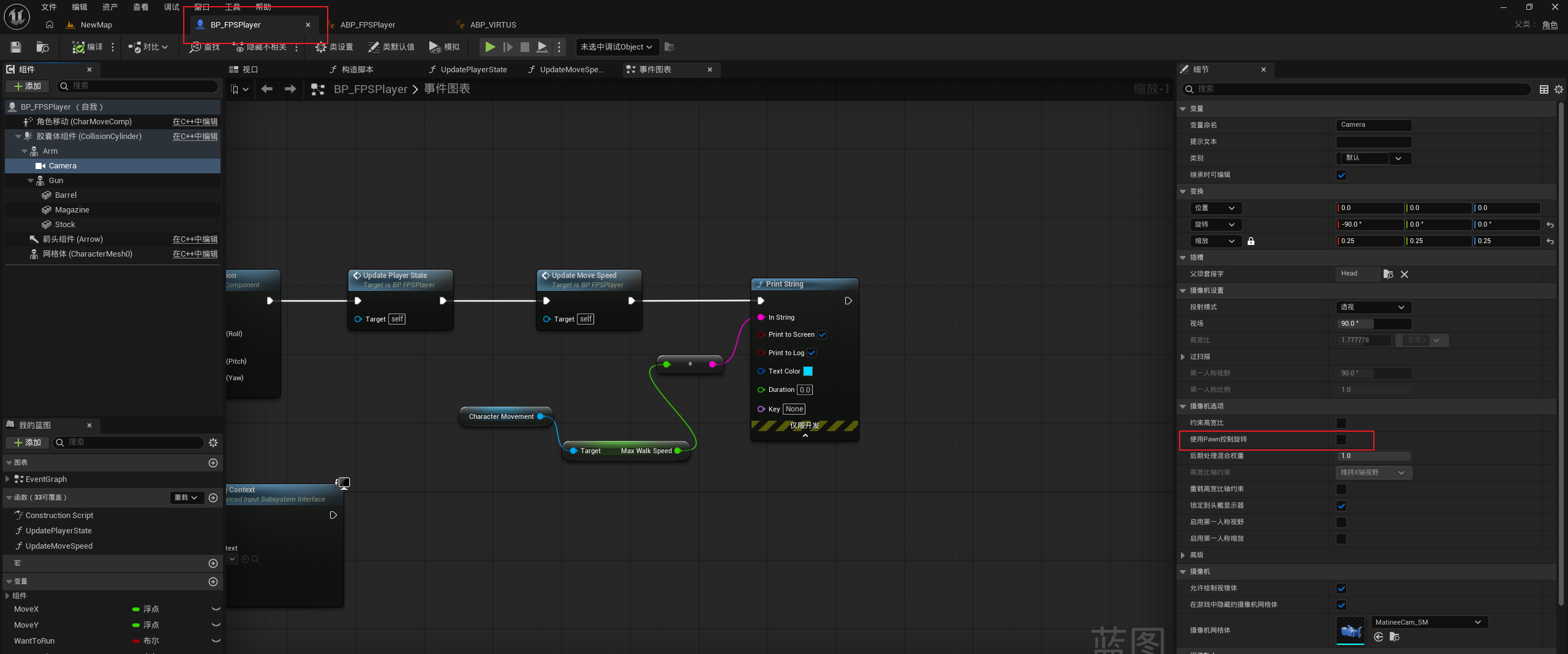This screenshot has height=654, width=1568.
Task: Open the graph bookmarks menu
Action: pyautogui.click(x=239, y=89)
